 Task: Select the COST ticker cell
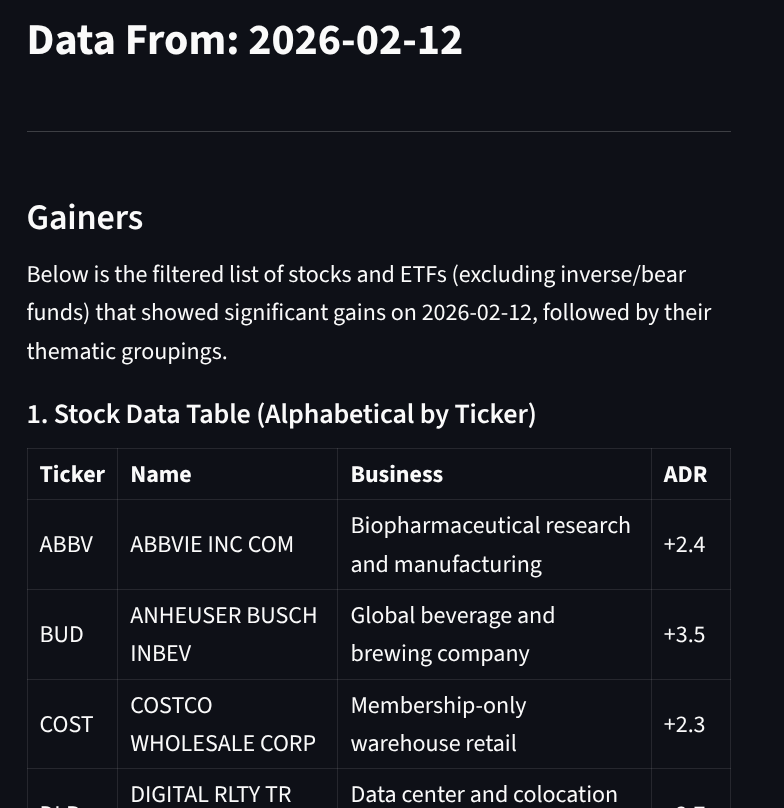pos(66,724)
